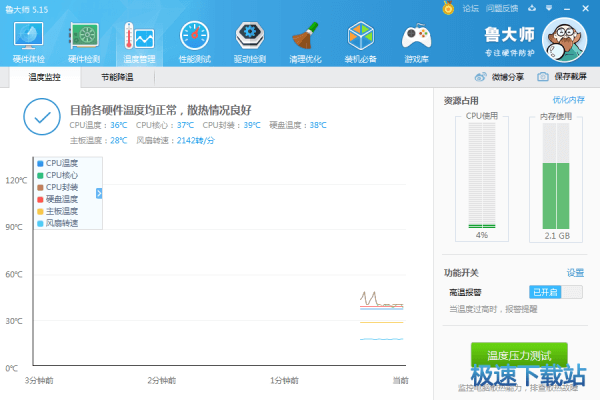The height and width of the screenshot is (400, 600).
Task: Click the 功能开关 heading
Action: 461,273
